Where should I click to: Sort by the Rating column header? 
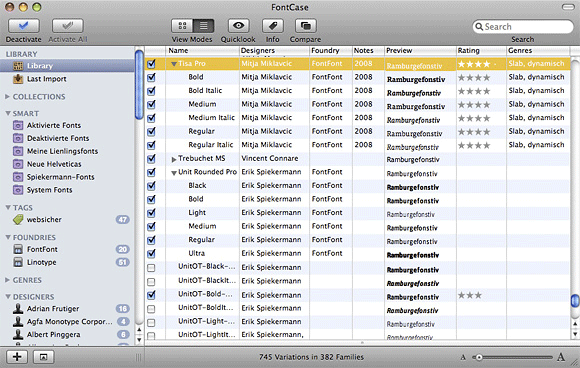pyautogui.click(x=481, y=51)
